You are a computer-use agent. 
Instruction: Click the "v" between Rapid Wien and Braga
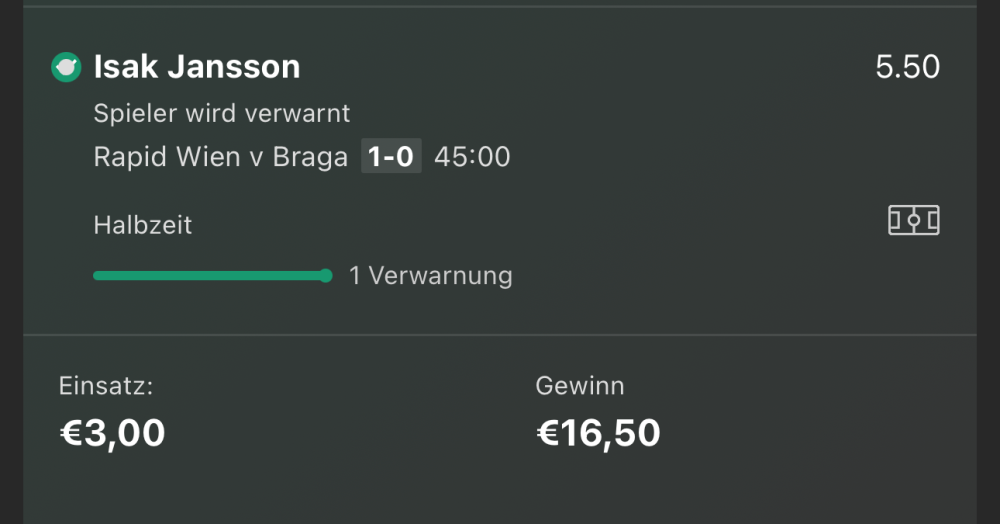255,158
